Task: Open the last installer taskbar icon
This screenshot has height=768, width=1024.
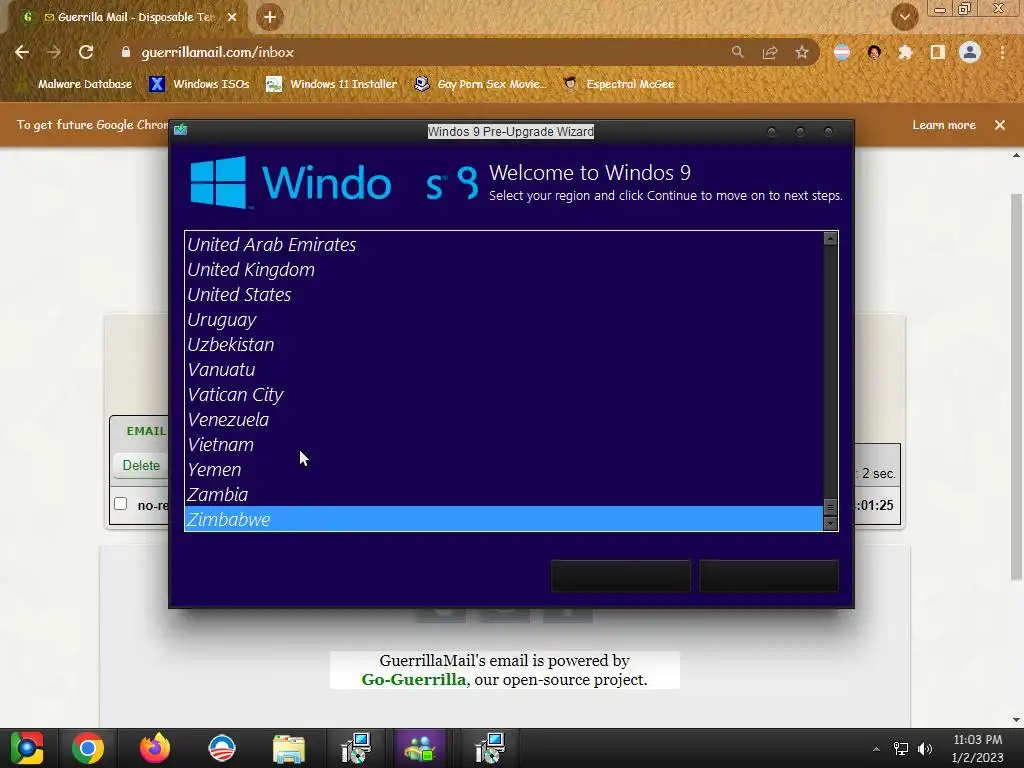Action: pyautogui.click(x=490, y=748)
